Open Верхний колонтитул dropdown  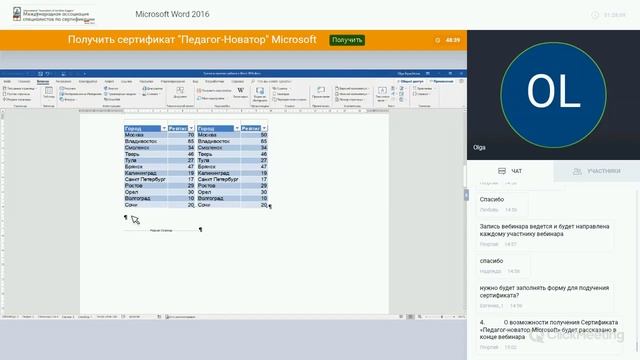coord(352,89)
